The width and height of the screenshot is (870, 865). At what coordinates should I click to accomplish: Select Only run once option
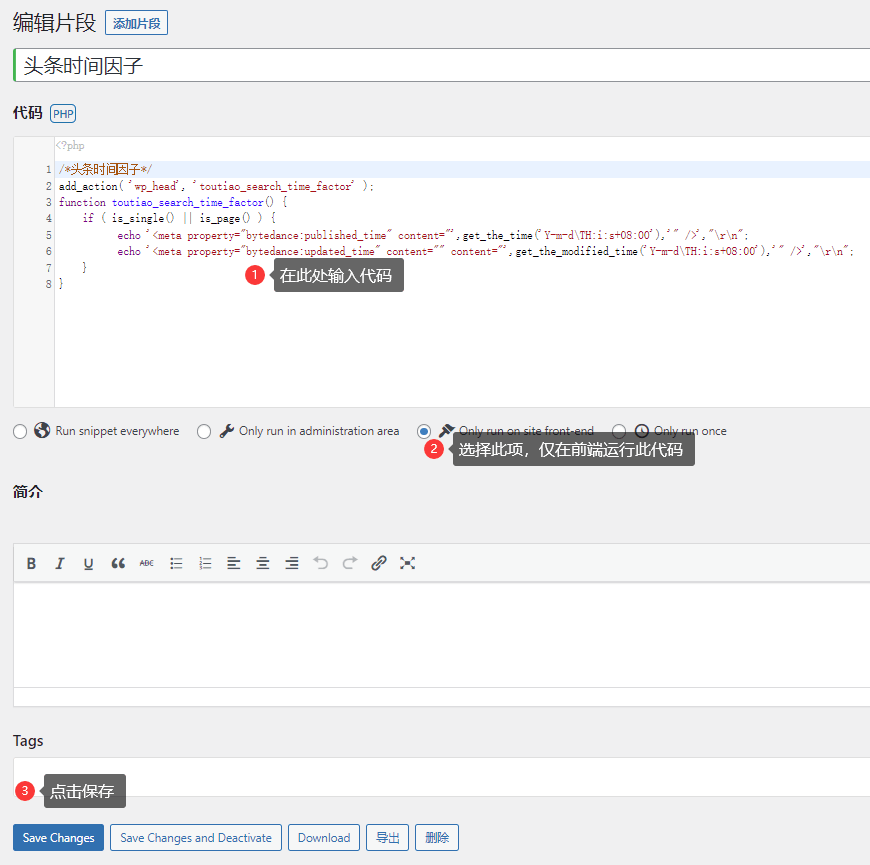[619, 431]
